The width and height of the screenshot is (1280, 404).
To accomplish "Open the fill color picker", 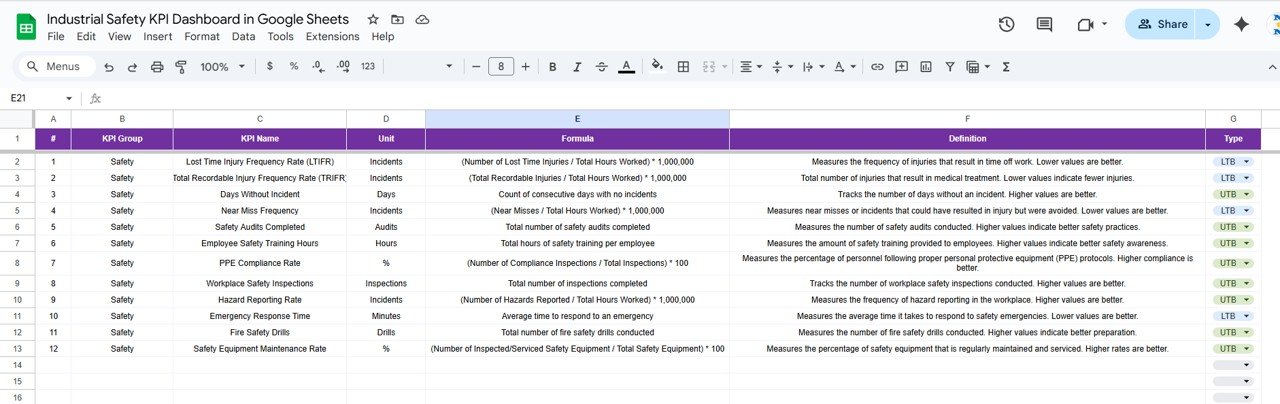I will click(657, 67).
